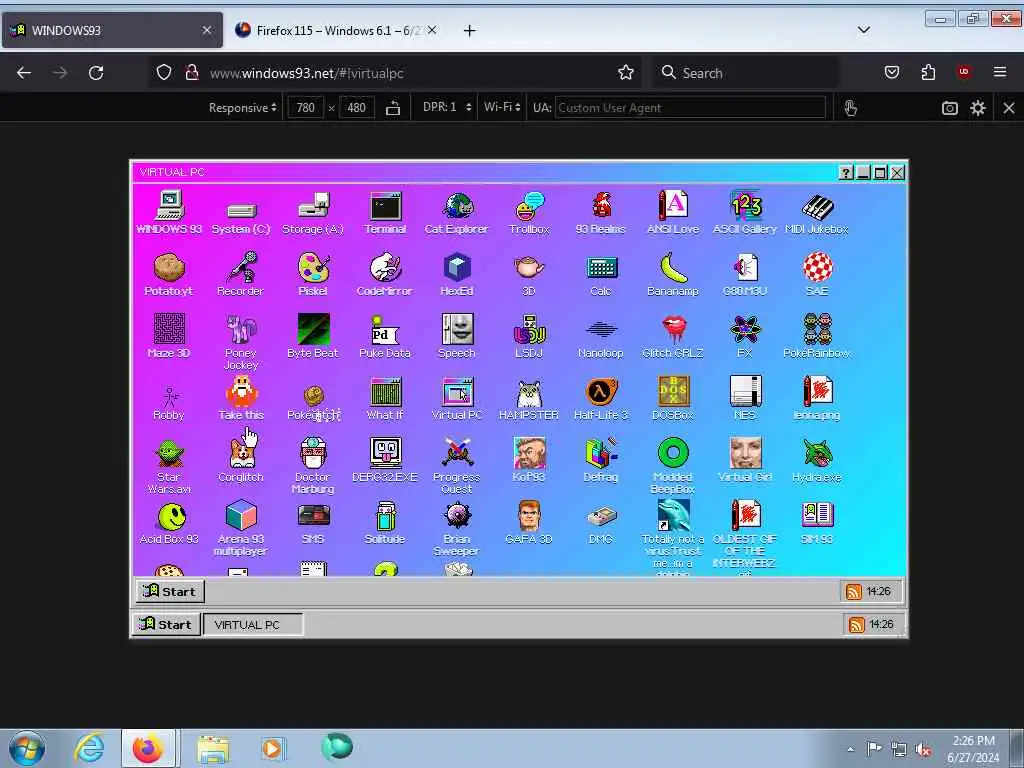Screen dimensions: 1024x768
Task: Reload the current page
Action: 96,72
